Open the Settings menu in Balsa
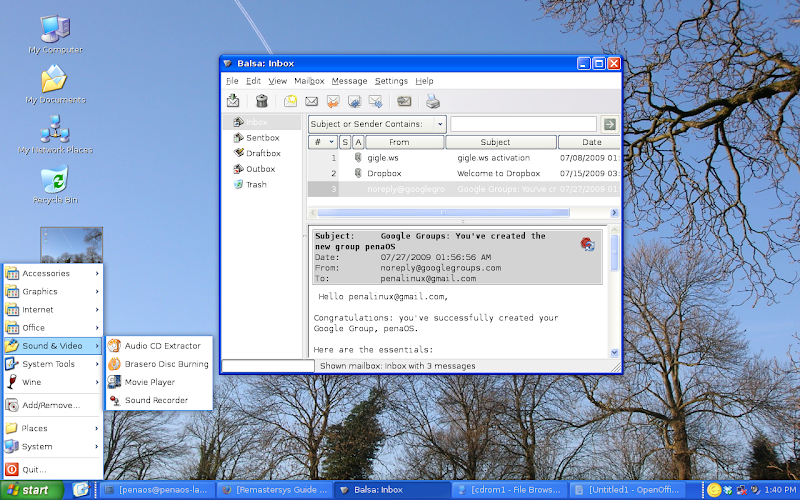 tap(391, 81)
